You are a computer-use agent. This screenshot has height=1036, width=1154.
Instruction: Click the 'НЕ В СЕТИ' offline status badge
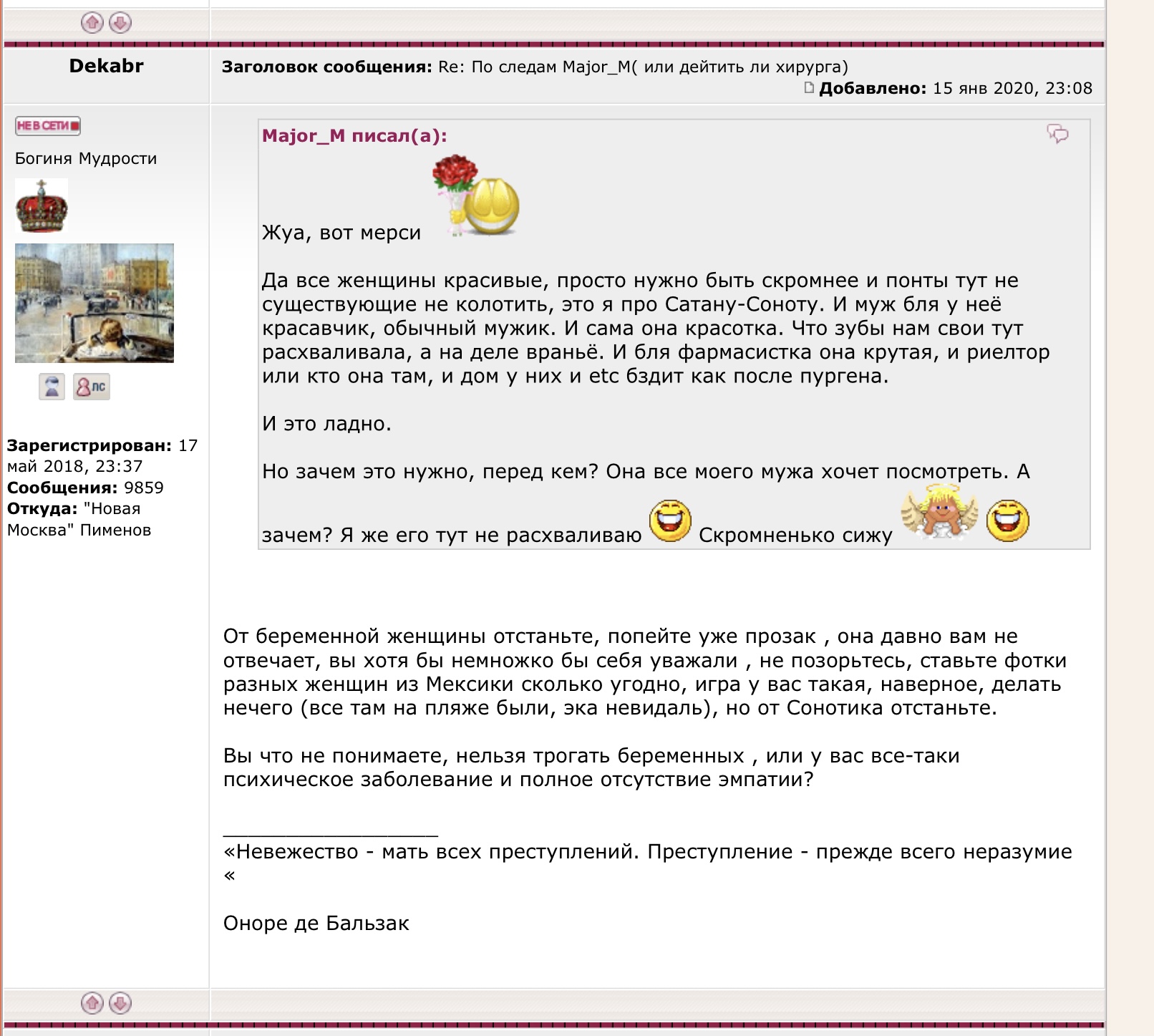point(47,126)
